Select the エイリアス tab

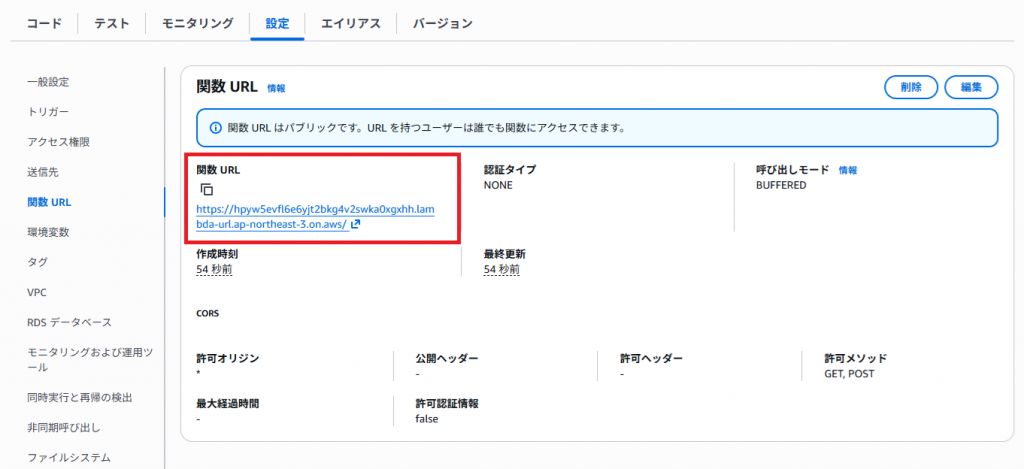350,23
